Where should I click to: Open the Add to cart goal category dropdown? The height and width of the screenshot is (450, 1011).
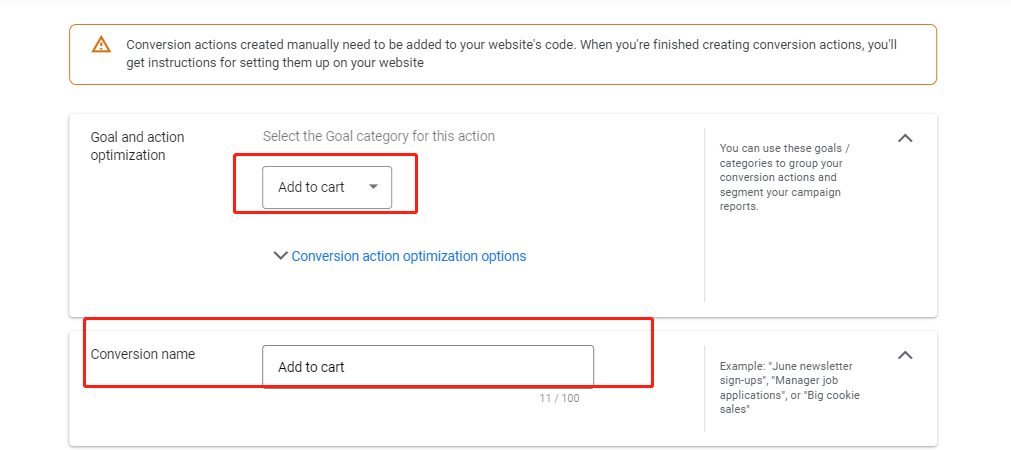point(327,188)
